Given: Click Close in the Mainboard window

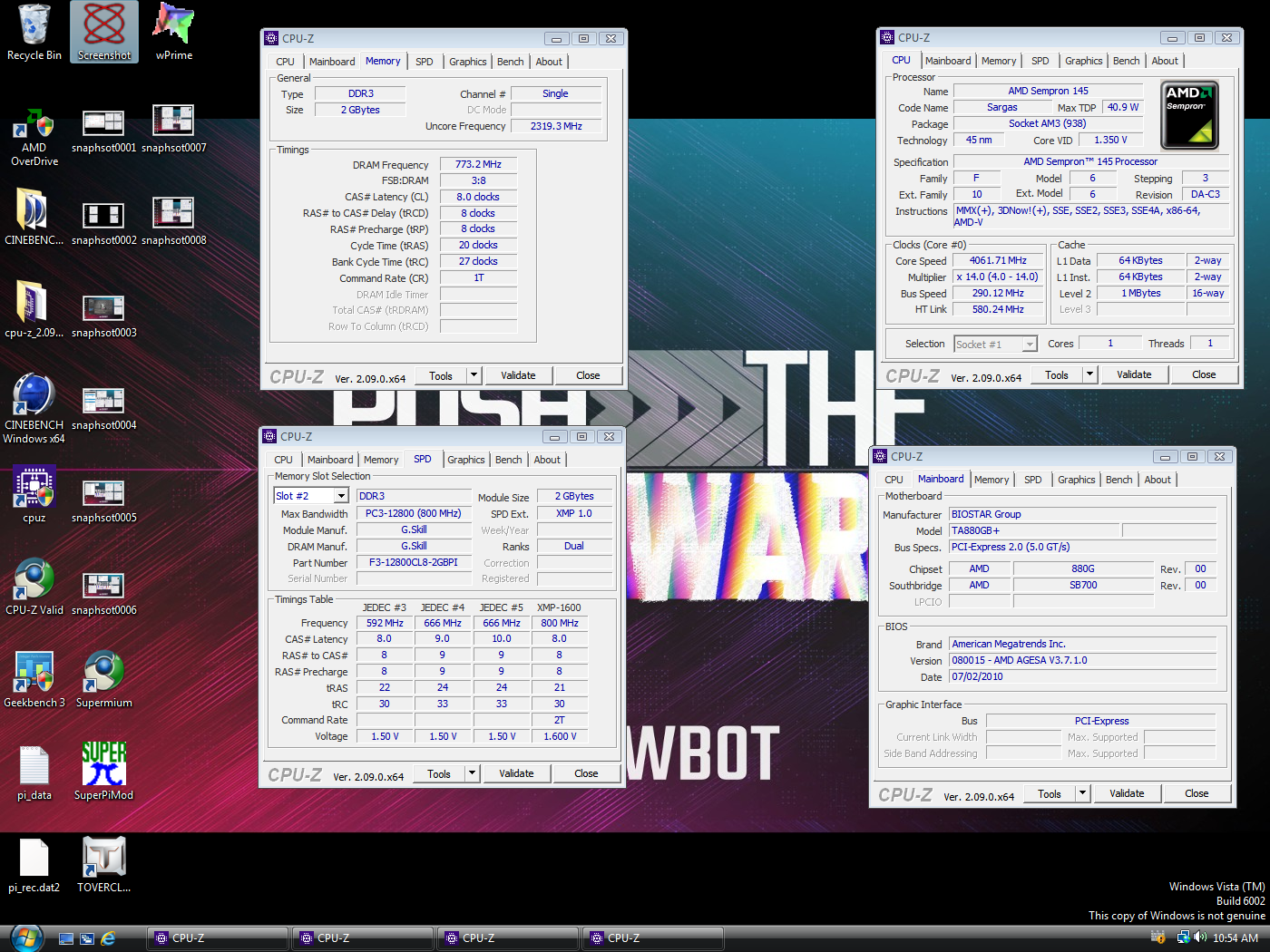Looking at the screenshot, I should coord(1197,793).
